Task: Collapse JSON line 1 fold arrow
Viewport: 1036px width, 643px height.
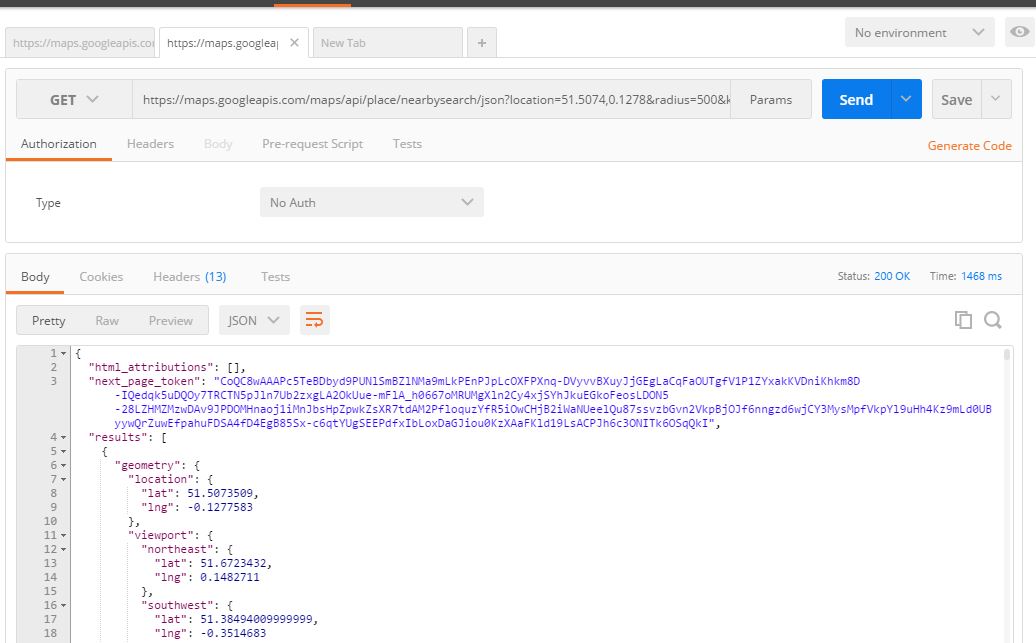Action: [x=63, y=354]
